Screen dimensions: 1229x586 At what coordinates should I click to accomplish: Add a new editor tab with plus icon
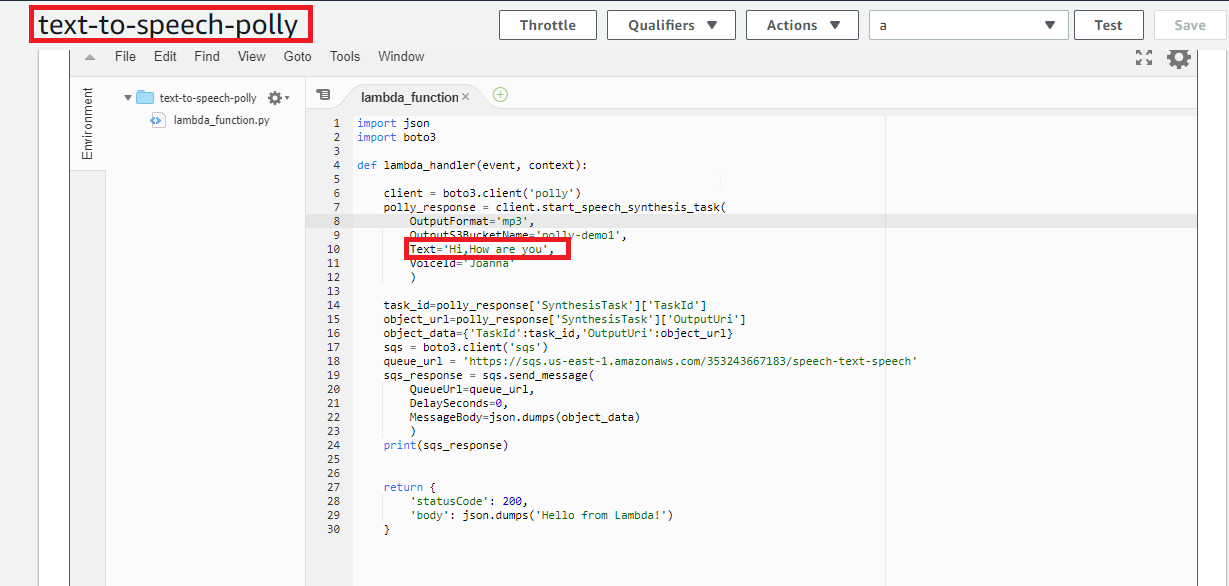[x=500, y=95]
